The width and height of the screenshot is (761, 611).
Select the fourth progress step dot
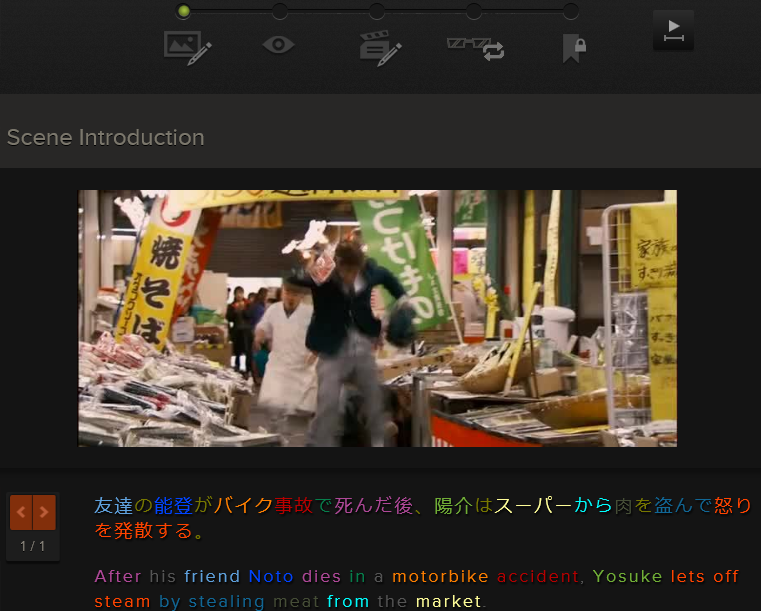click(474, 11)
